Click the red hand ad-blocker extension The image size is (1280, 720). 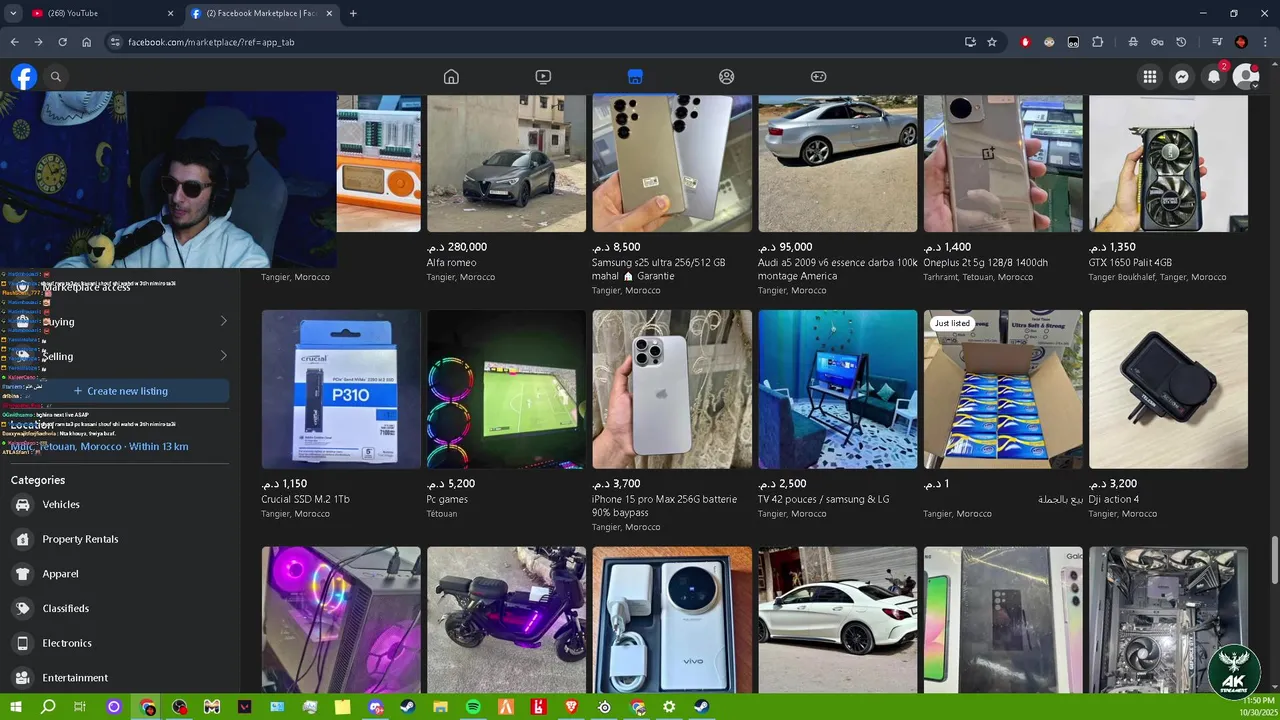[x=1025, y=42]
